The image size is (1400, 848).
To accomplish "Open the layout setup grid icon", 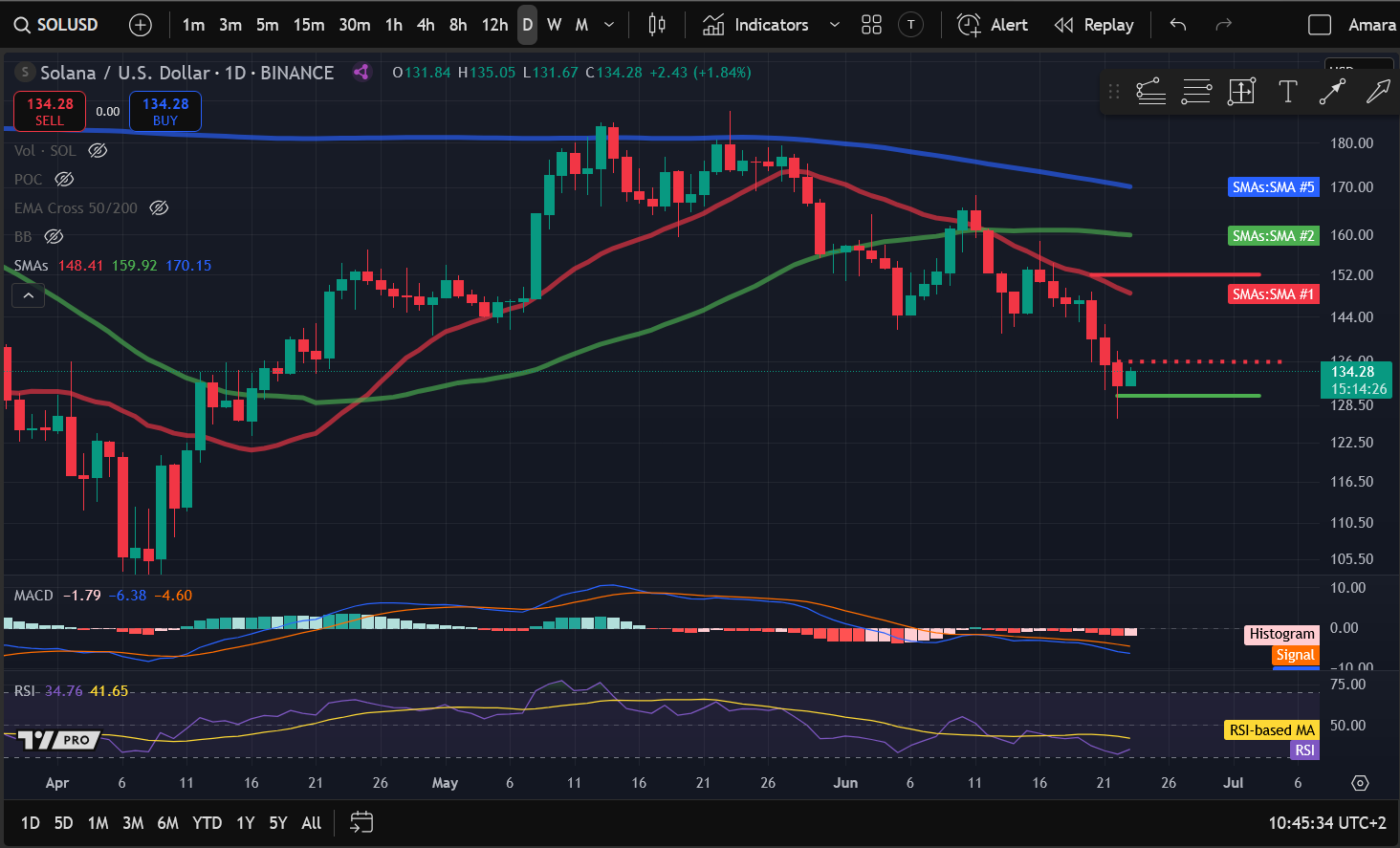I will 871,25.
